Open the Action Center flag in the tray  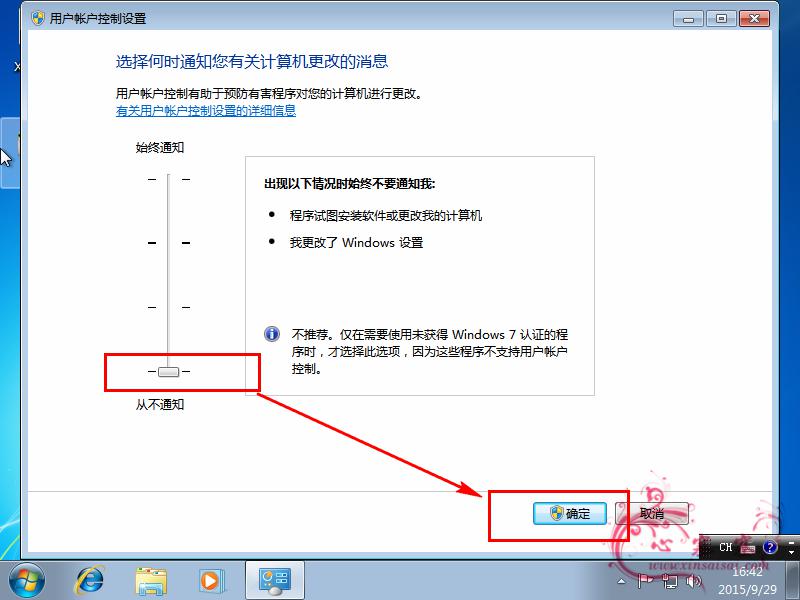pyautogui.click(x=647, y=581)
